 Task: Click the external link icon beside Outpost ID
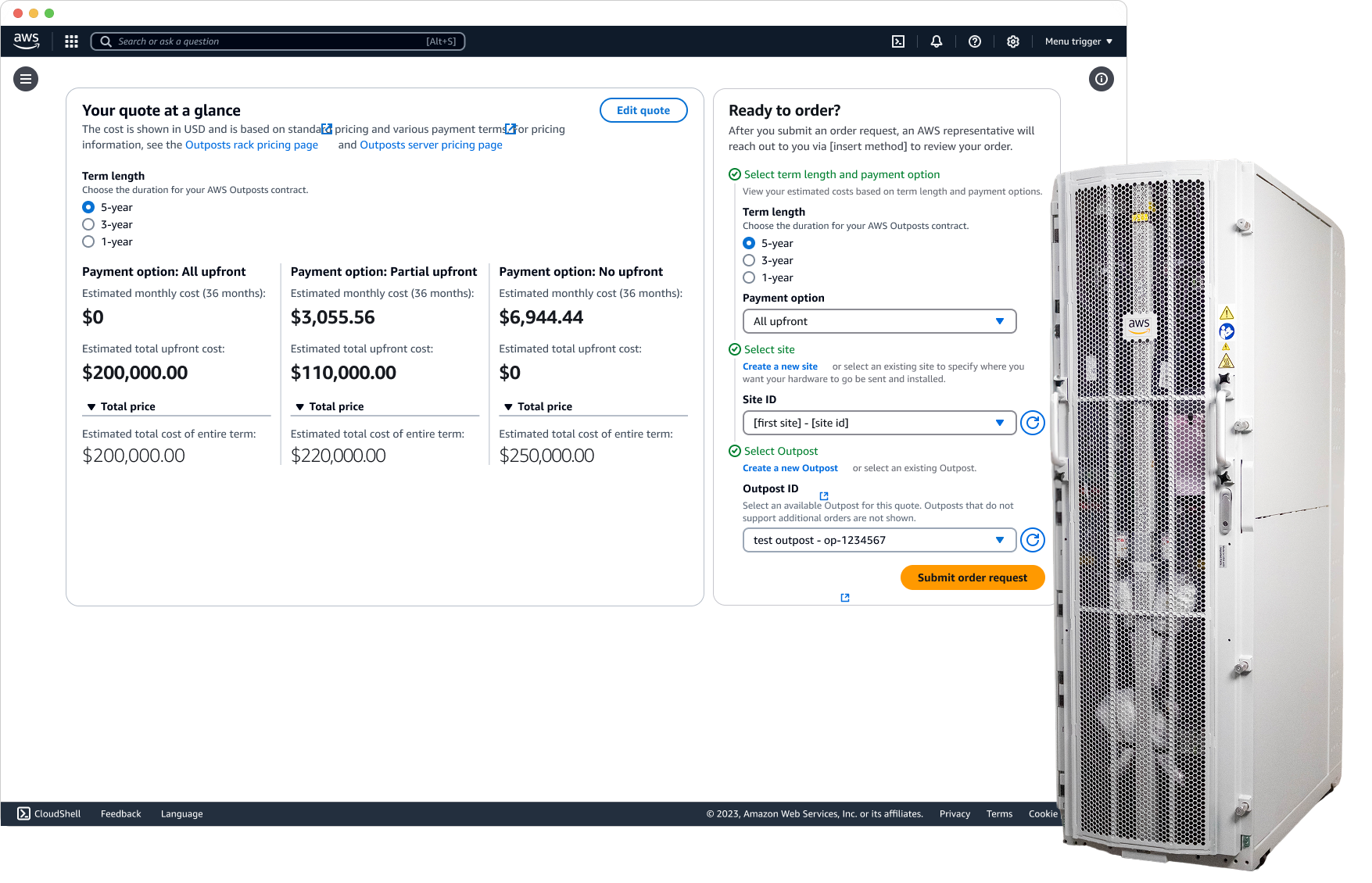[824, 495]
